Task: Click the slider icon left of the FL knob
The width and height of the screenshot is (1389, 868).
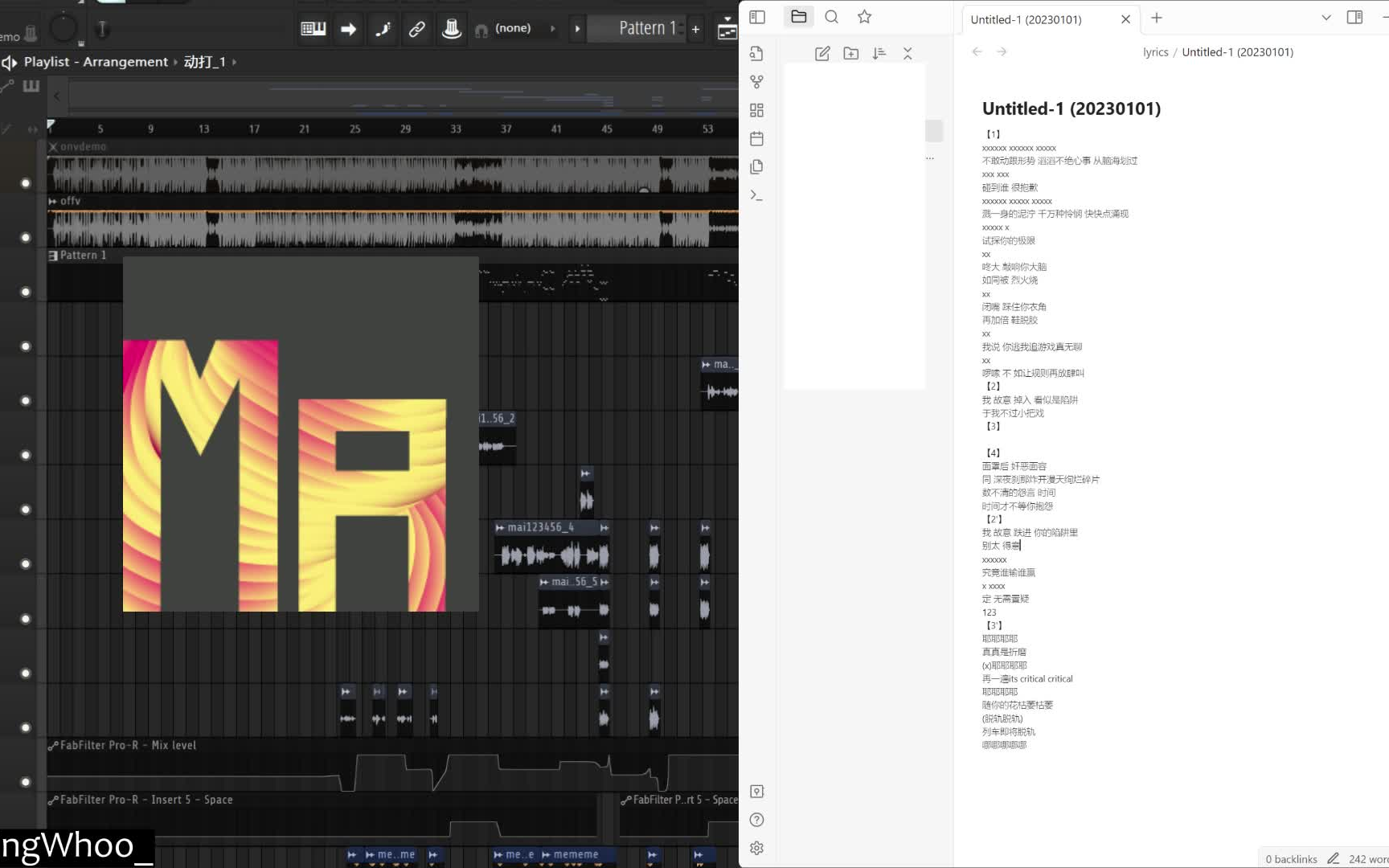Action: click(x=31, y=33)
